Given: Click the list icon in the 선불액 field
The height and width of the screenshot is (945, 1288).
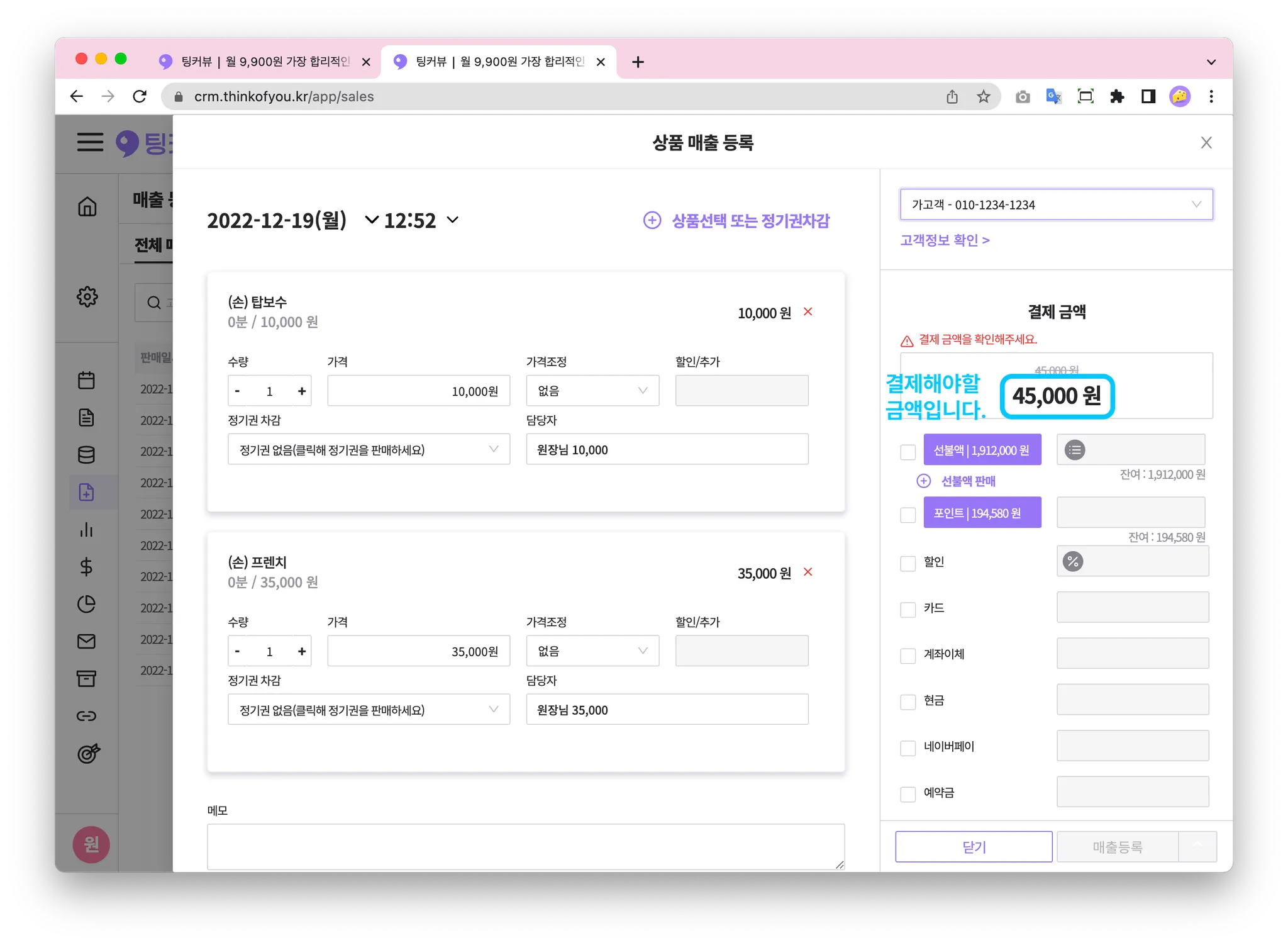Looking at the screenshot, I should 1075,450.
